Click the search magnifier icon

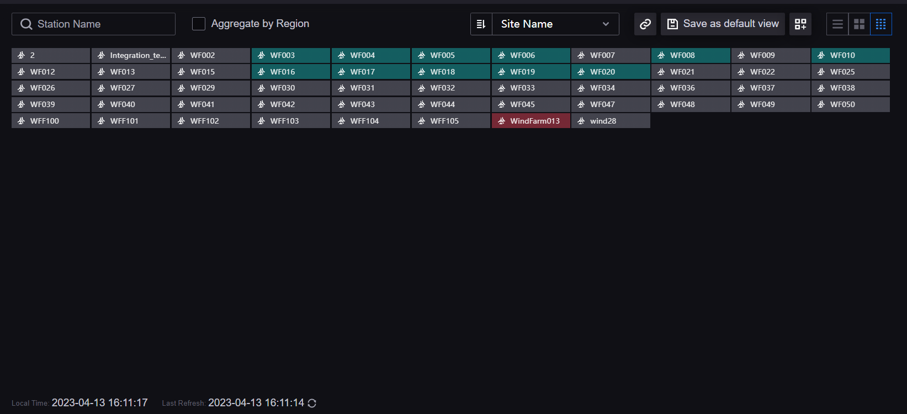pos(26,24)
